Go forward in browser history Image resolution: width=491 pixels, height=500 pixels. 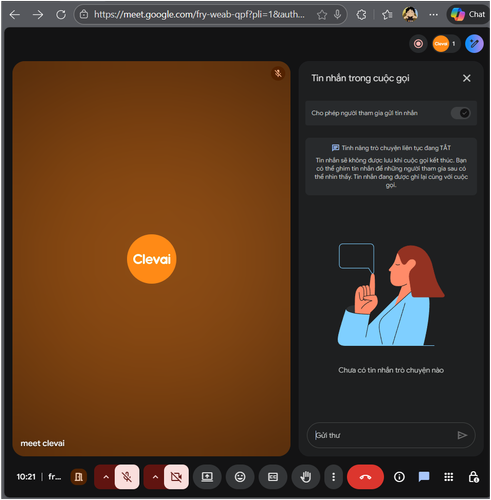point(38,14)
